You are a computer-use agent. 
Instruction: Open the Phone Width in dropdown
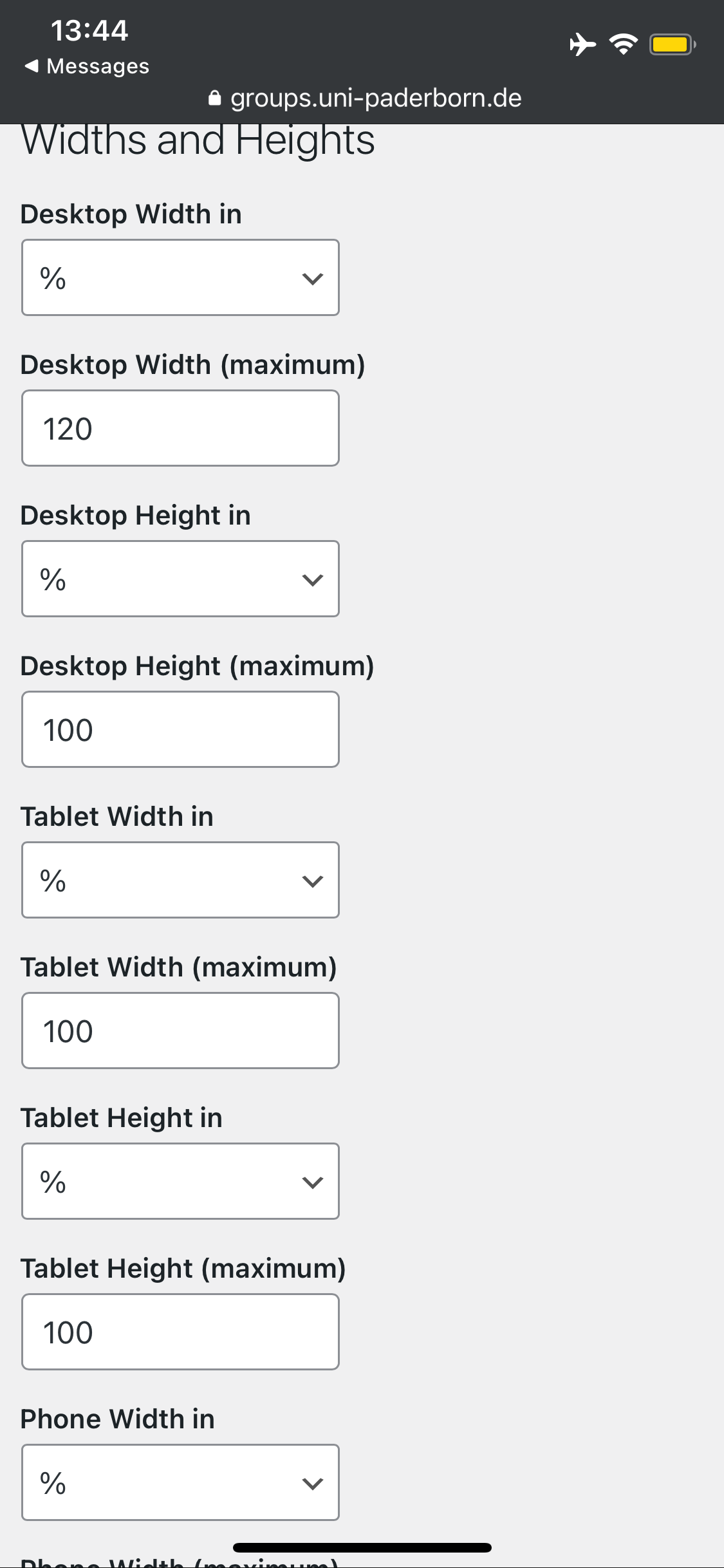pos(180,1482)
